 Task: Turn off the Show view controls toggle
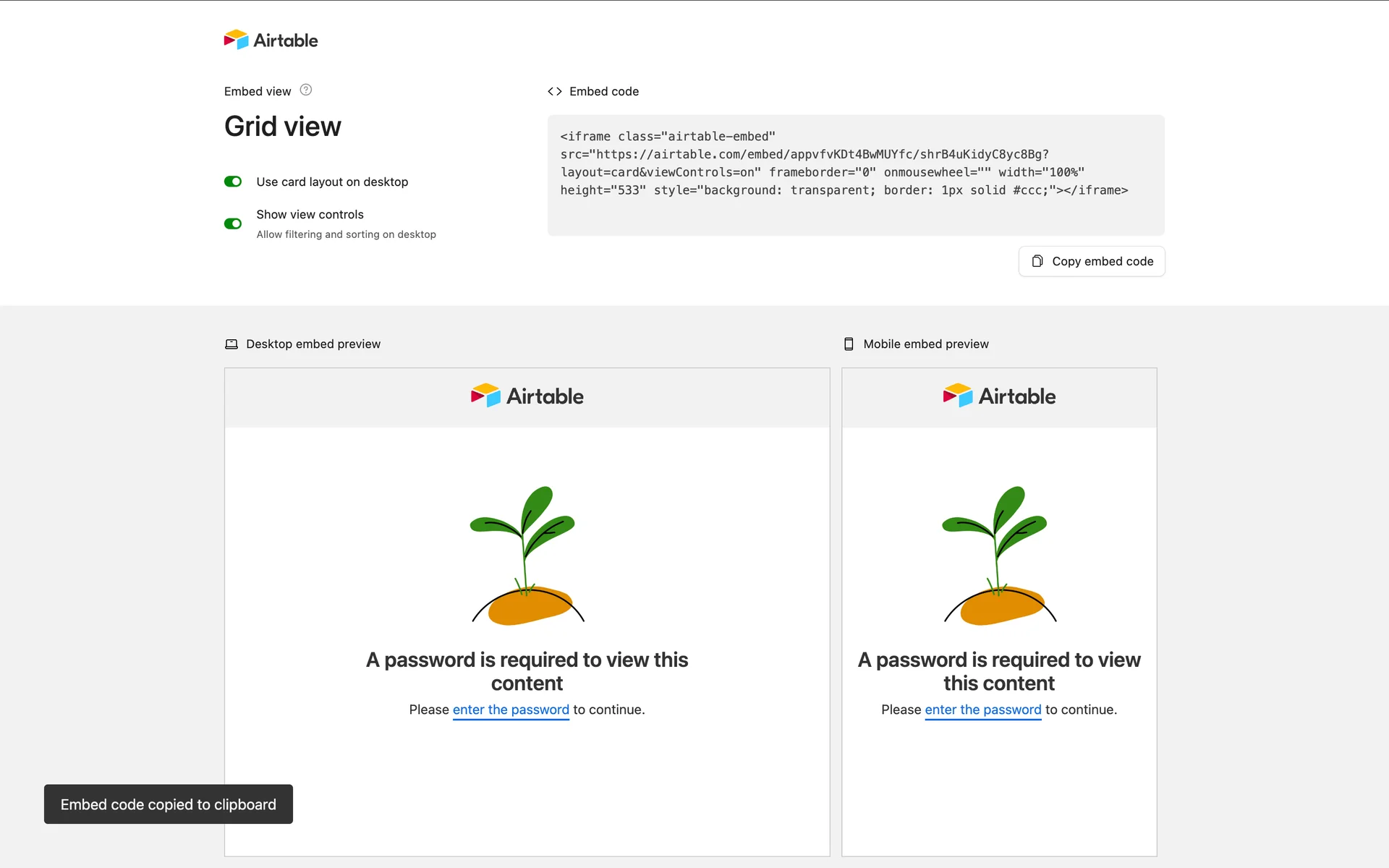[233, 224]
